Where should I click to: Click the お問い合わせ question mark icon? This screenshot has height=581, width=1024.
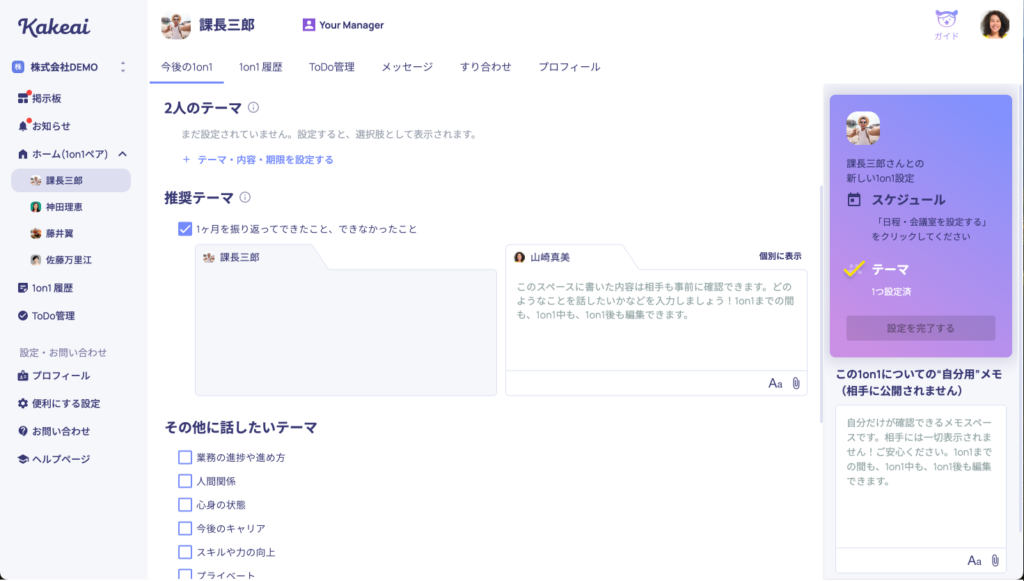[x=23, y=432]
